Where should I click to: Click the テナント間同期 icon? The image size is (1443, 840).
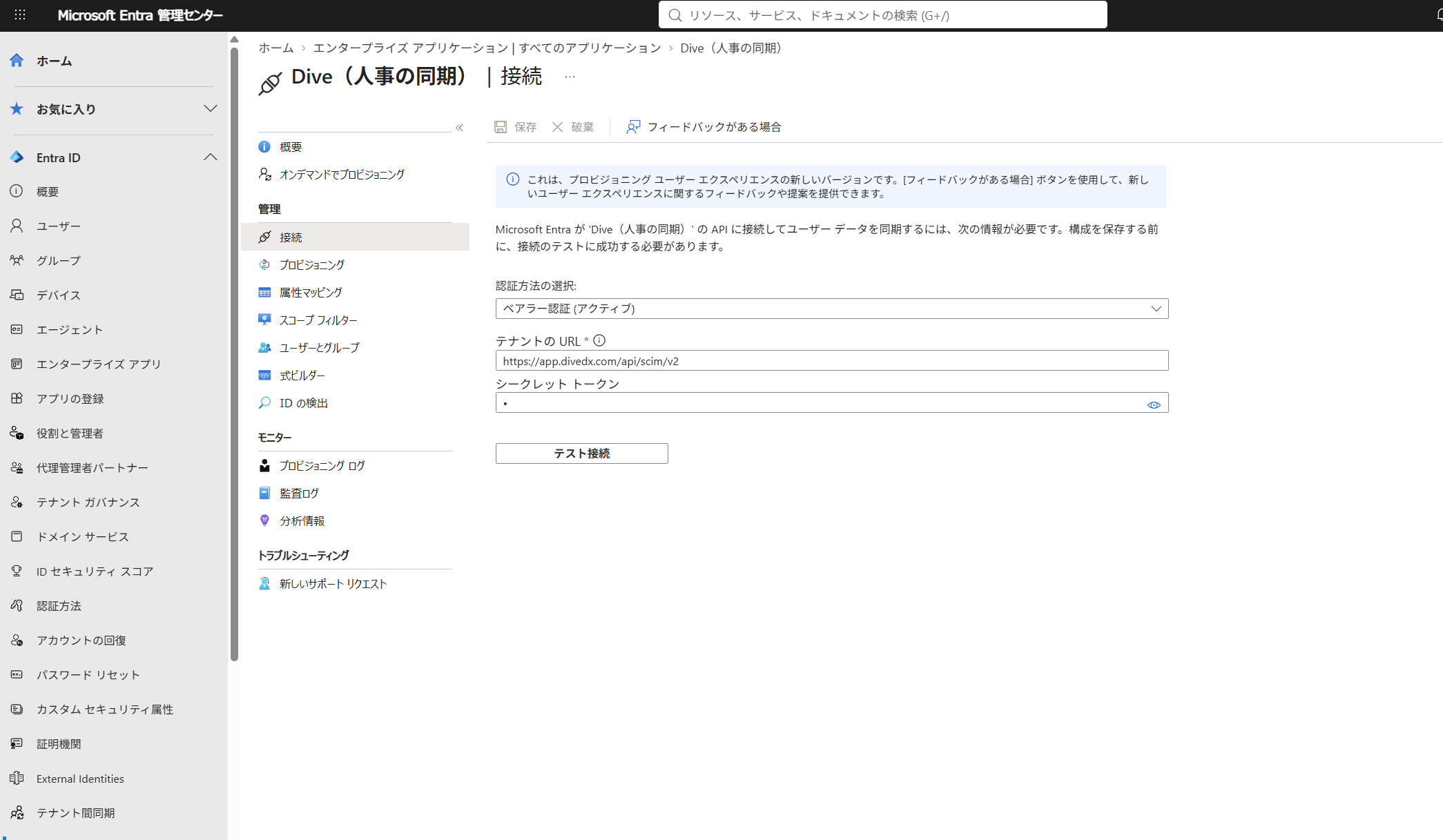pos(17,813)
